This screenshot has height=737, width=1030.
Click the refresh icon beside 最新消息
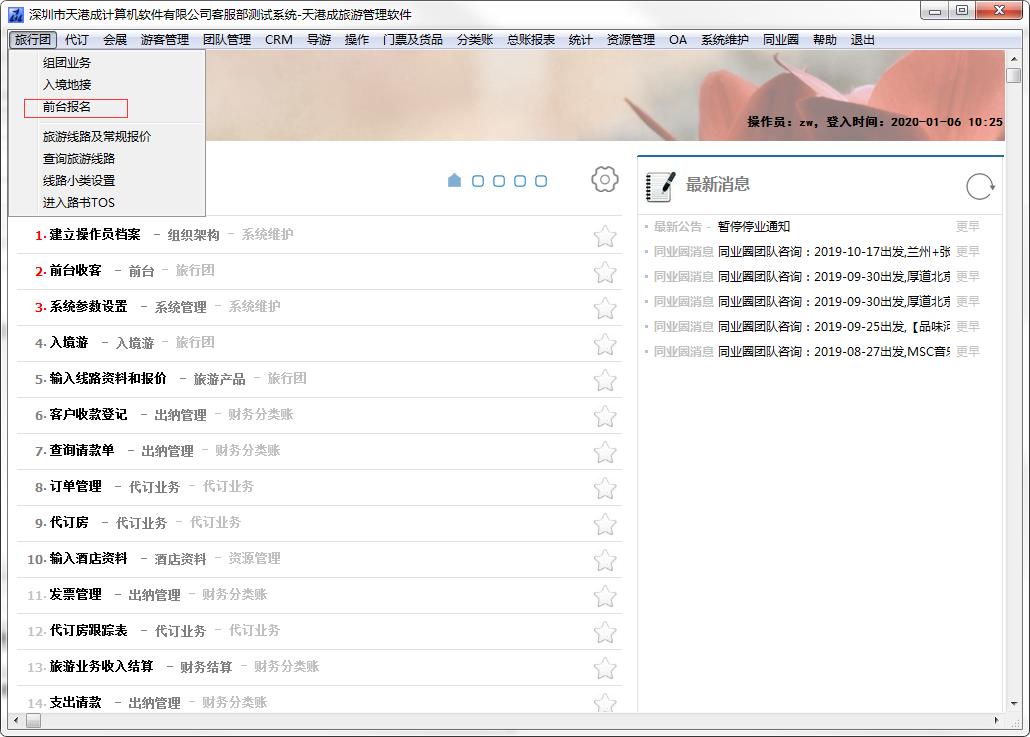[x=980, y=186]
